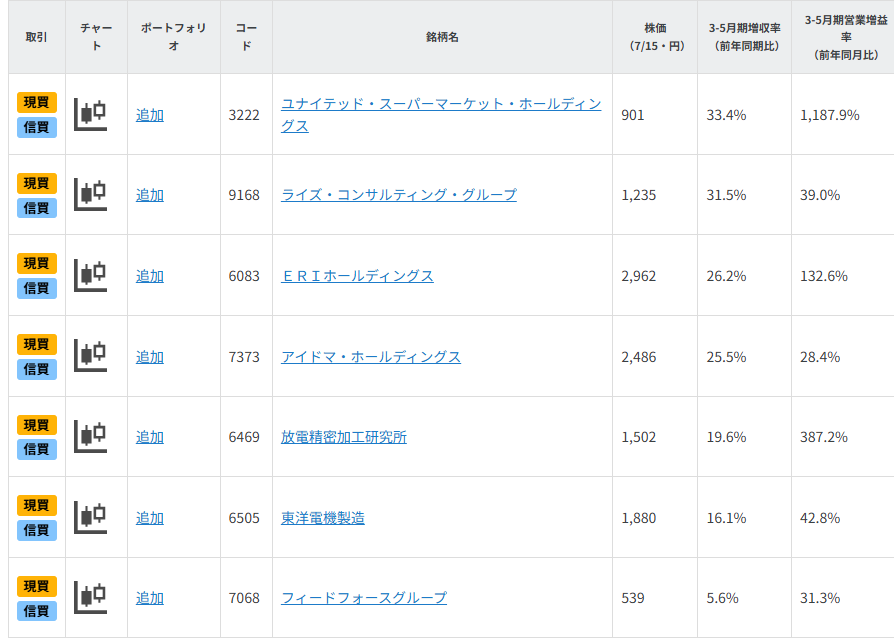
Task: Add code 6505 to portfolio via 追加
Action: click(x=150, y=518)
